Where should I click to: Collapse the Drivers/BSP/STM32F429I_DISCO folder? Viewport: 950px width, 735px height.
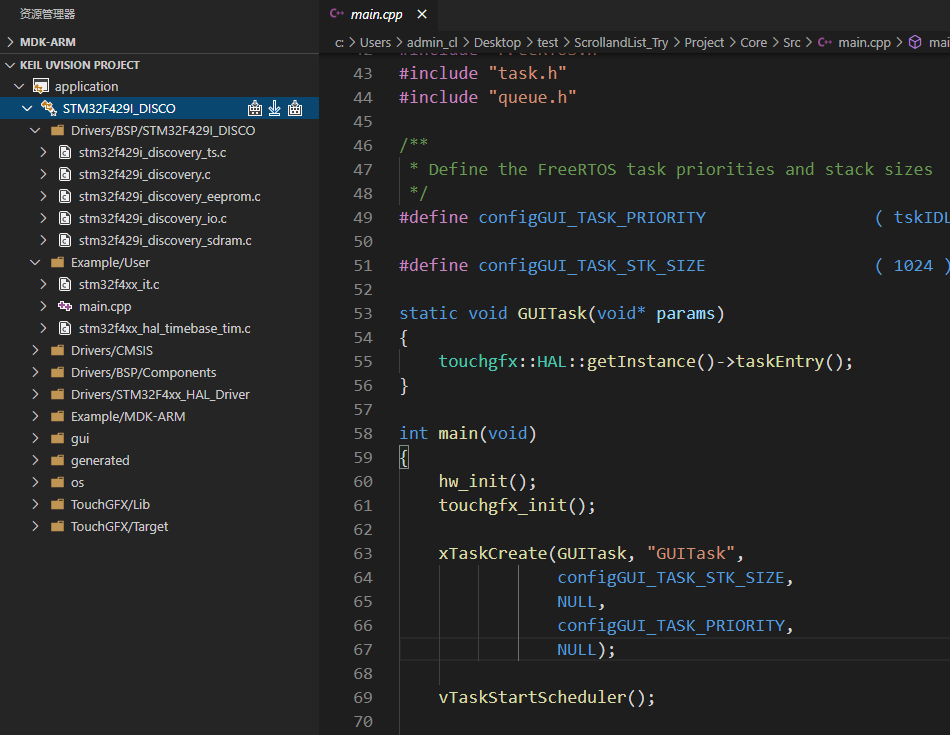35,130
